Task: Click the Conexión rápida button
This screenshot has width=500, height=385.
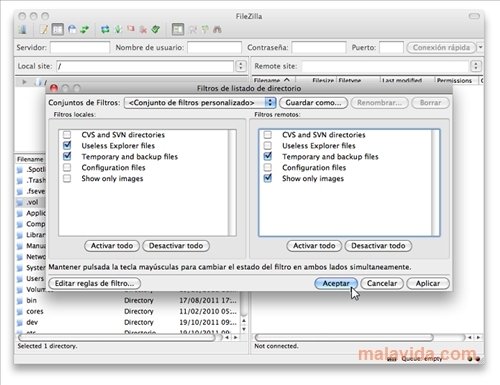Action: pos(441,48)
